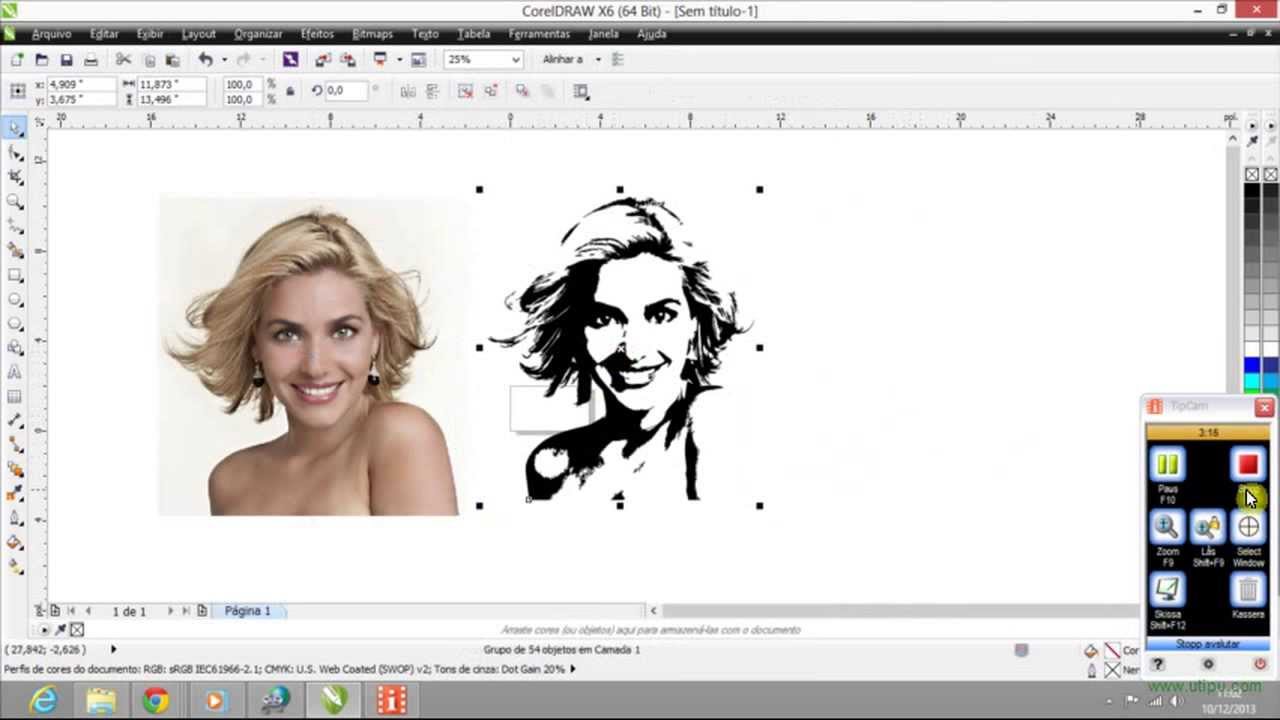Stop the TipCam recording with the red button

click(x=1247, y=465)
